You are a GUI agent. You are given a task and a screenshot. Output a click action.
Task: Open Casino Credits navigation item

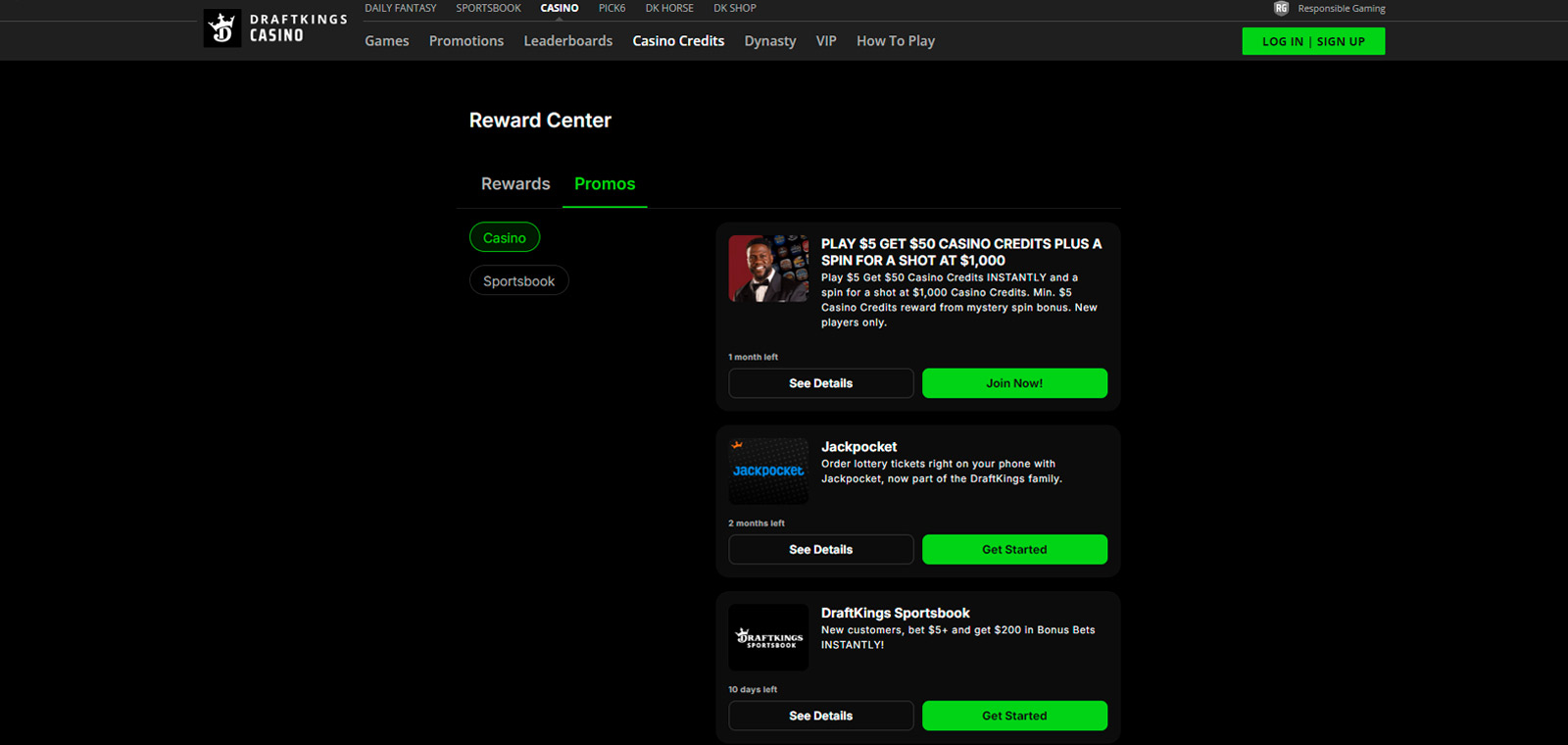pyautogui.click(x=678, y=41)
